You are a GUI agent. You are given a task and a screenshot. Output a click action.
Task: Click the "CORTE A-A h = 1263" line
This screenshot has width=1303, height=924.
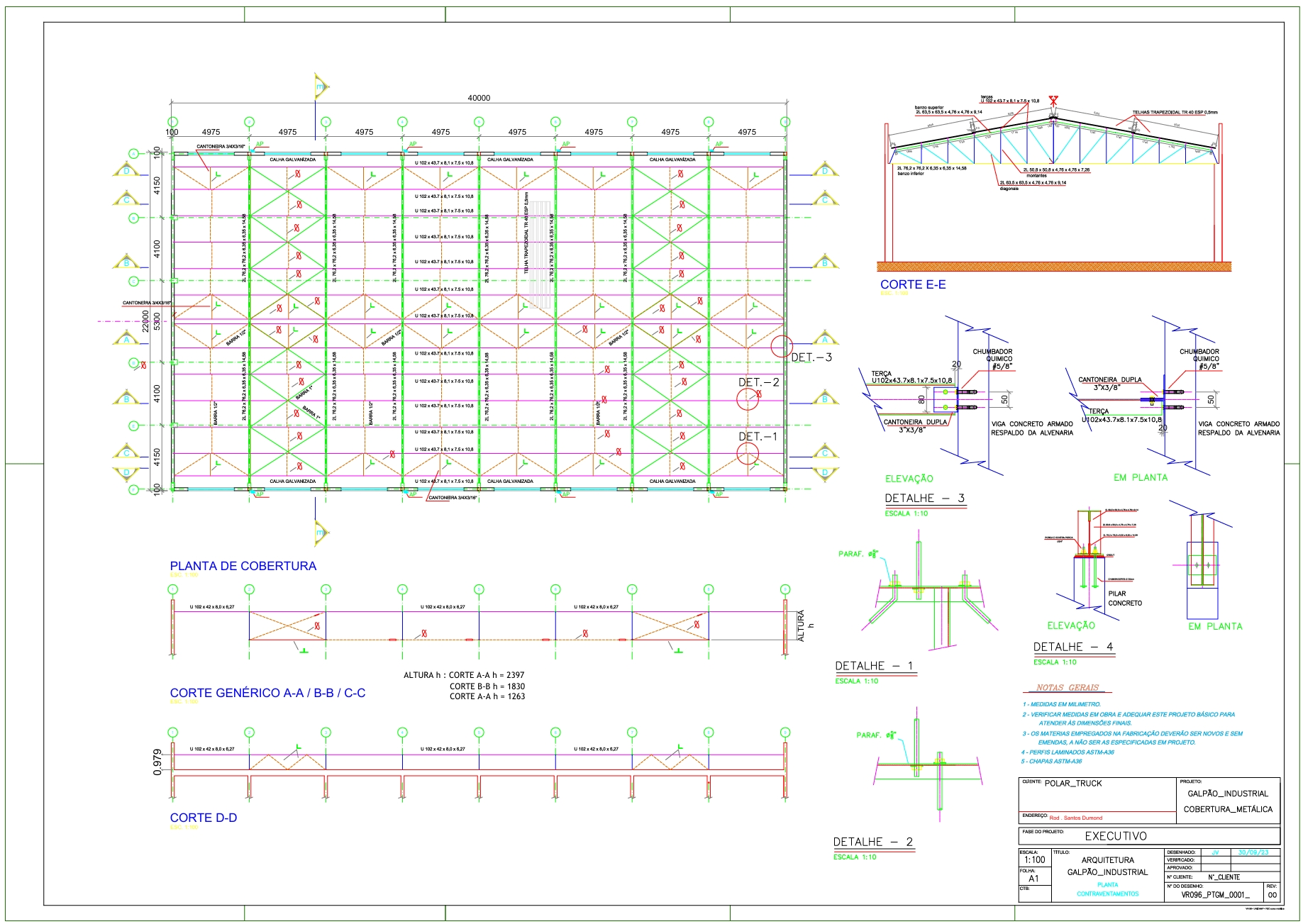click(x=487, y=696)
